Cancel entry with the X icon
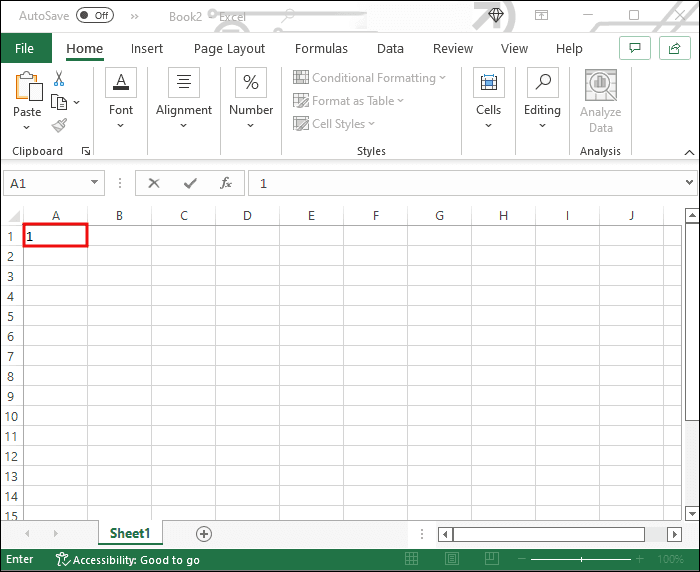This screenshot has height=572, width=700. pyautogui.click(x=154, y=183)
